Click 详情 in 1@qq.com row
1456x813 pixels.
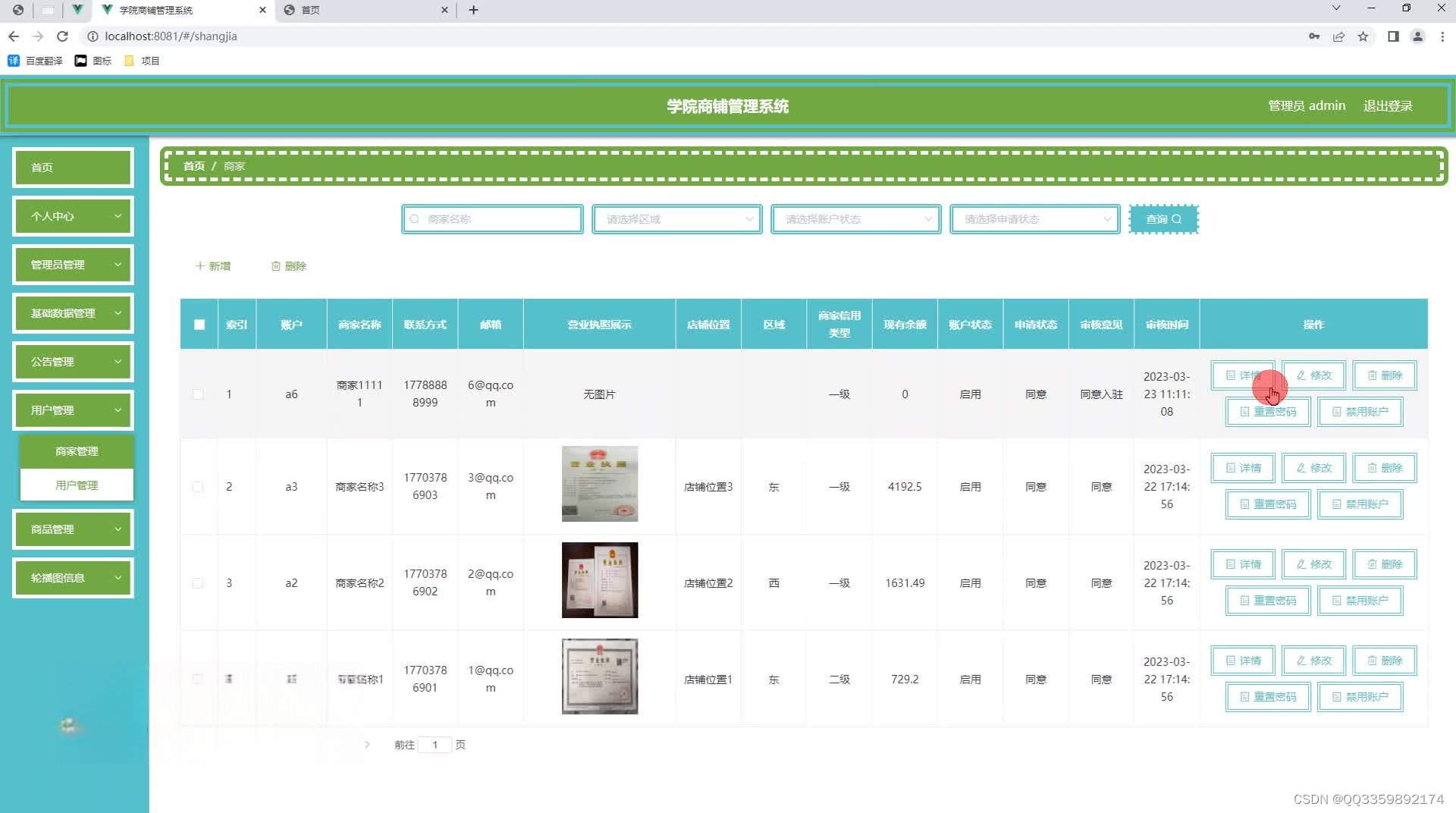click(x=1243, y=661)
